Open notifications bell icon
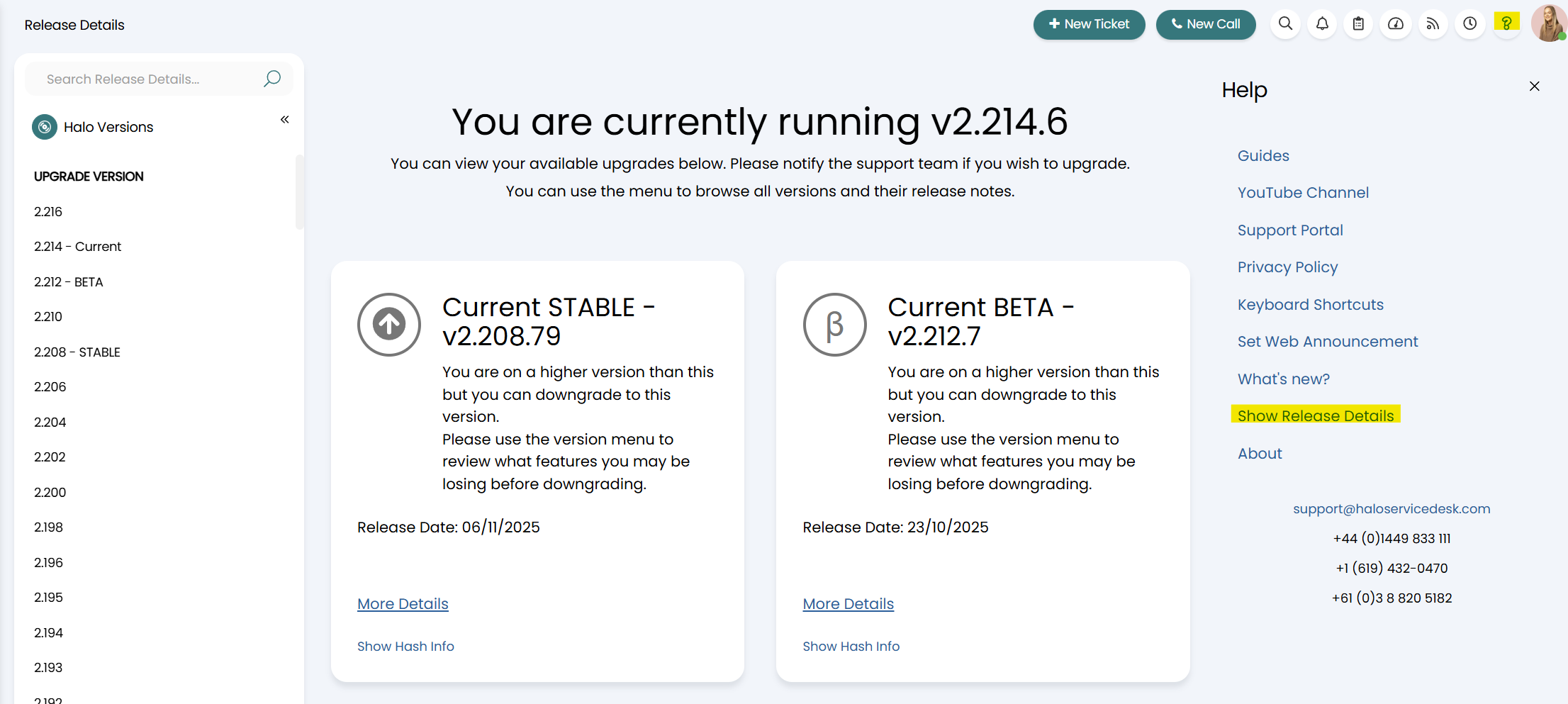This screenshot has height=704, width=1568. tap(1322, 24)
